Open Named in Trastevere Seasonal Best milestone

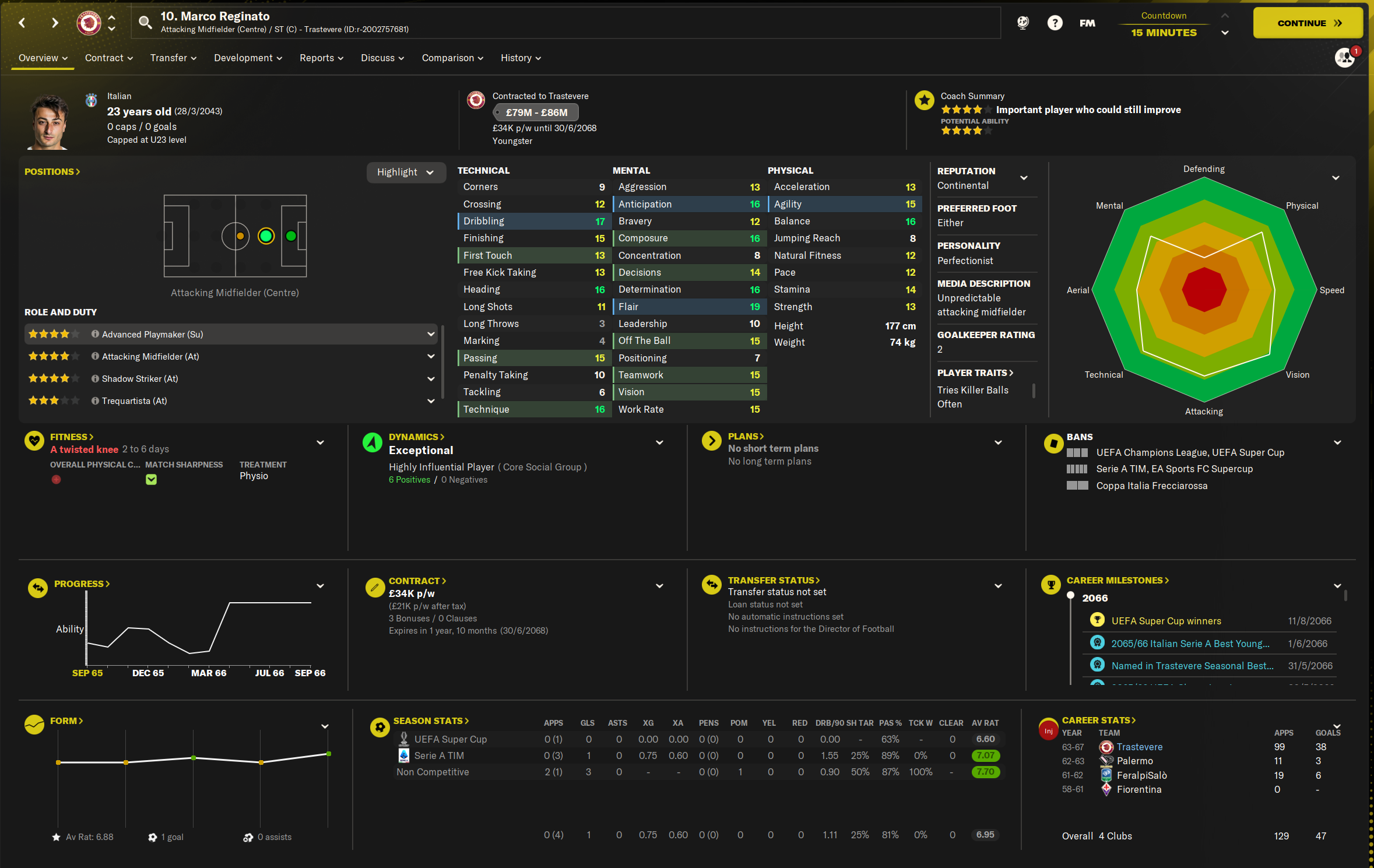coord(1192,666)
